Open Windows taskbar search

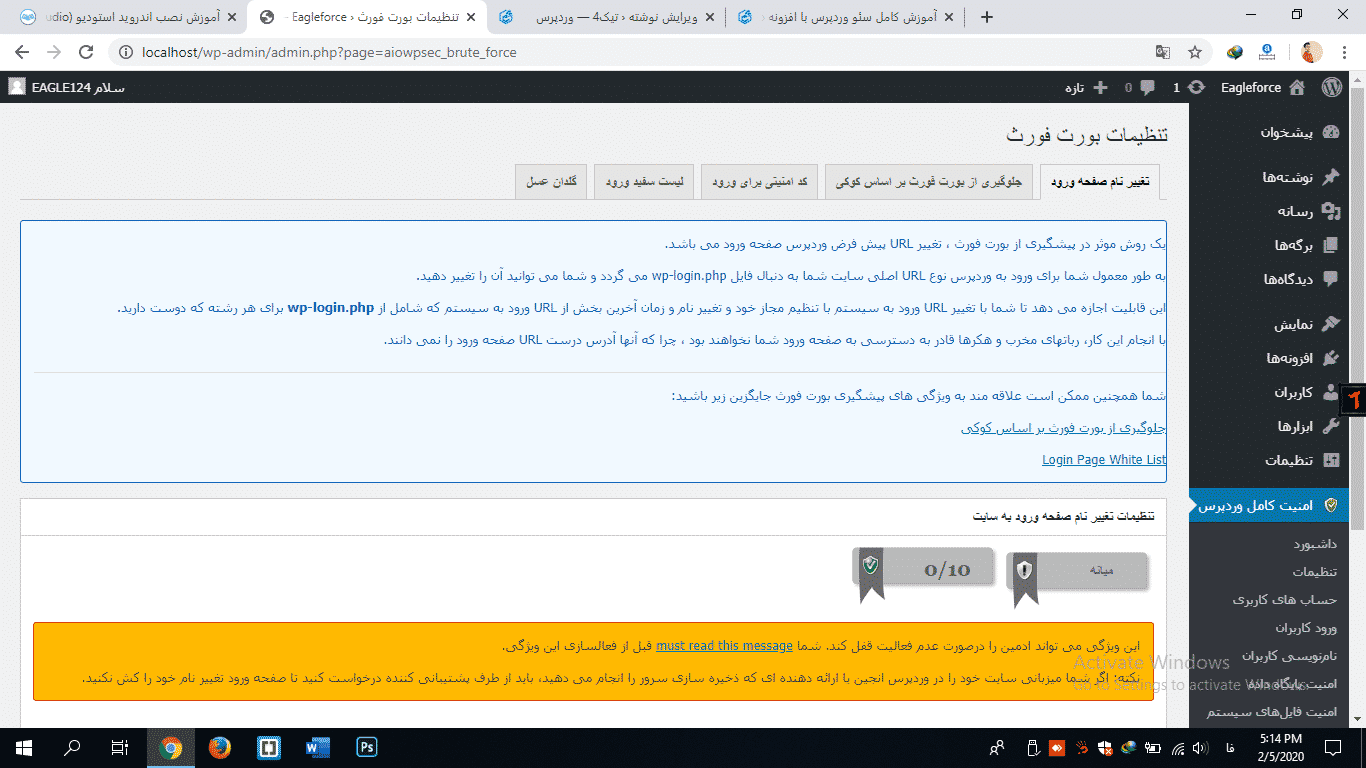click(72, 747)
